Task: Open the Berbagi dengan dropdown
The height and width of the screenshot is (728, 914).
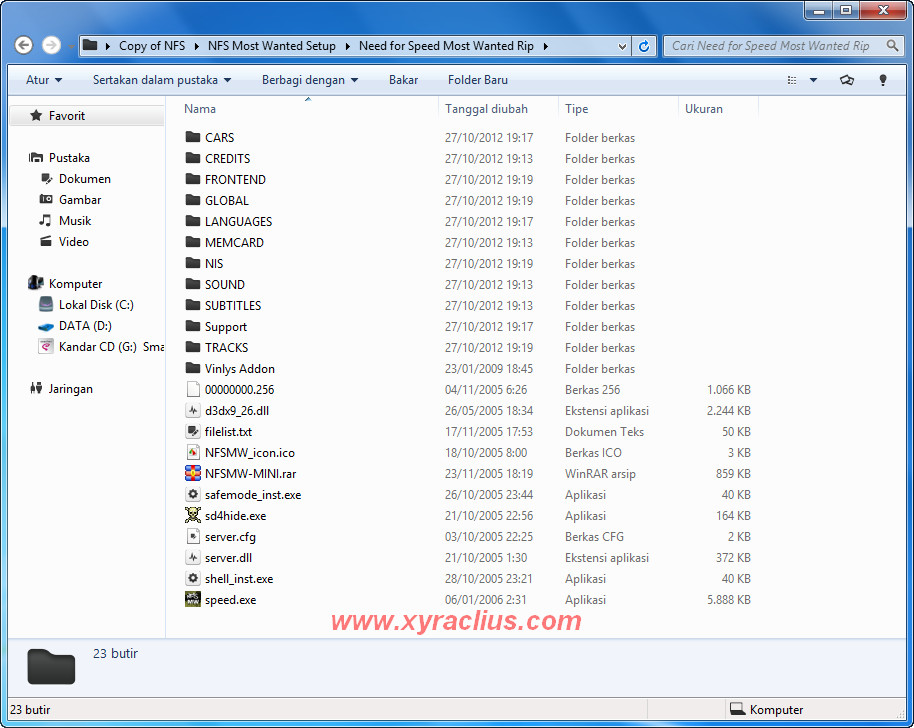Action: [310, 80]
